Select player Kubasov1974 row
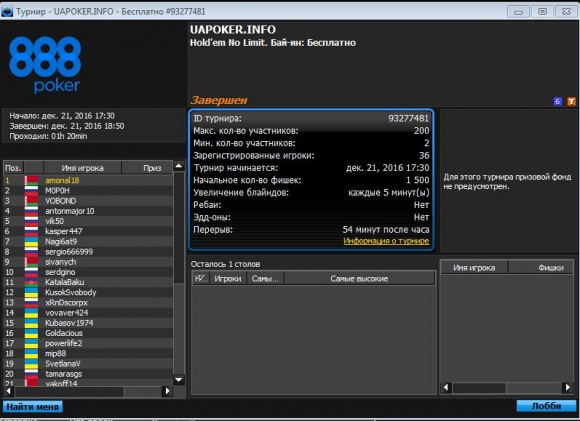The image size is (580, 421). [x=88, y=323]
